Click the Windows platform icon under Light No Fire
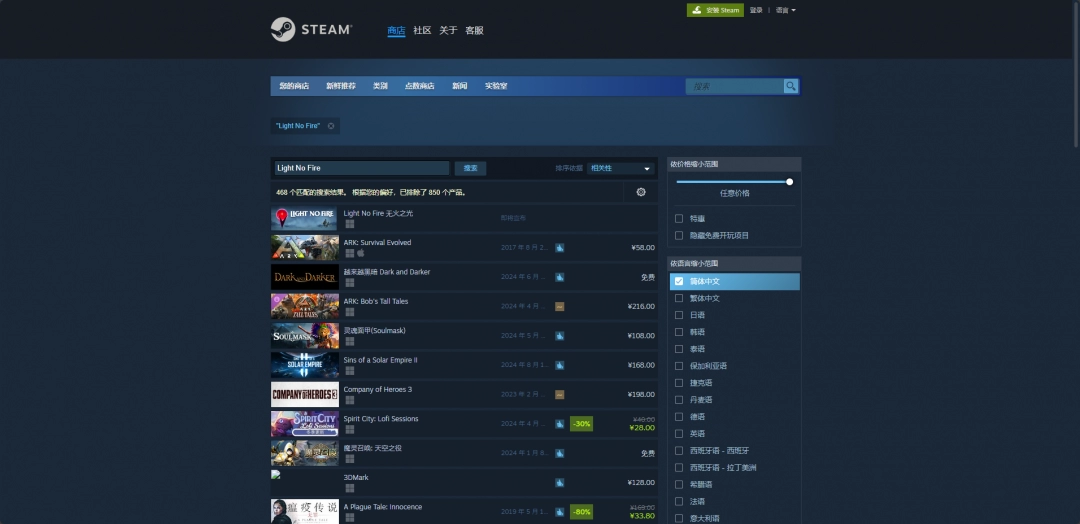 coord(350,224)
